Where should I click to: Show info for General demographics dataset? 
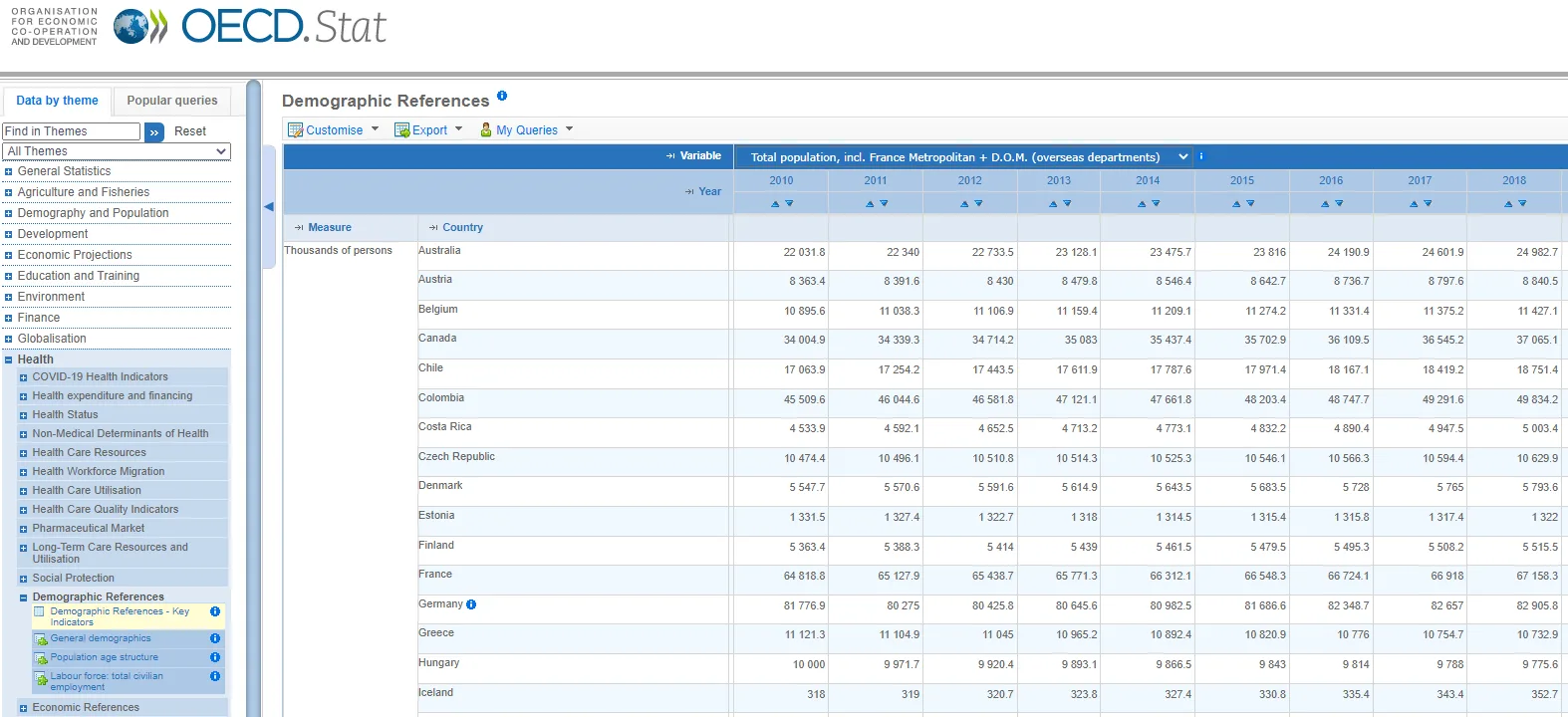coord(214,638)
